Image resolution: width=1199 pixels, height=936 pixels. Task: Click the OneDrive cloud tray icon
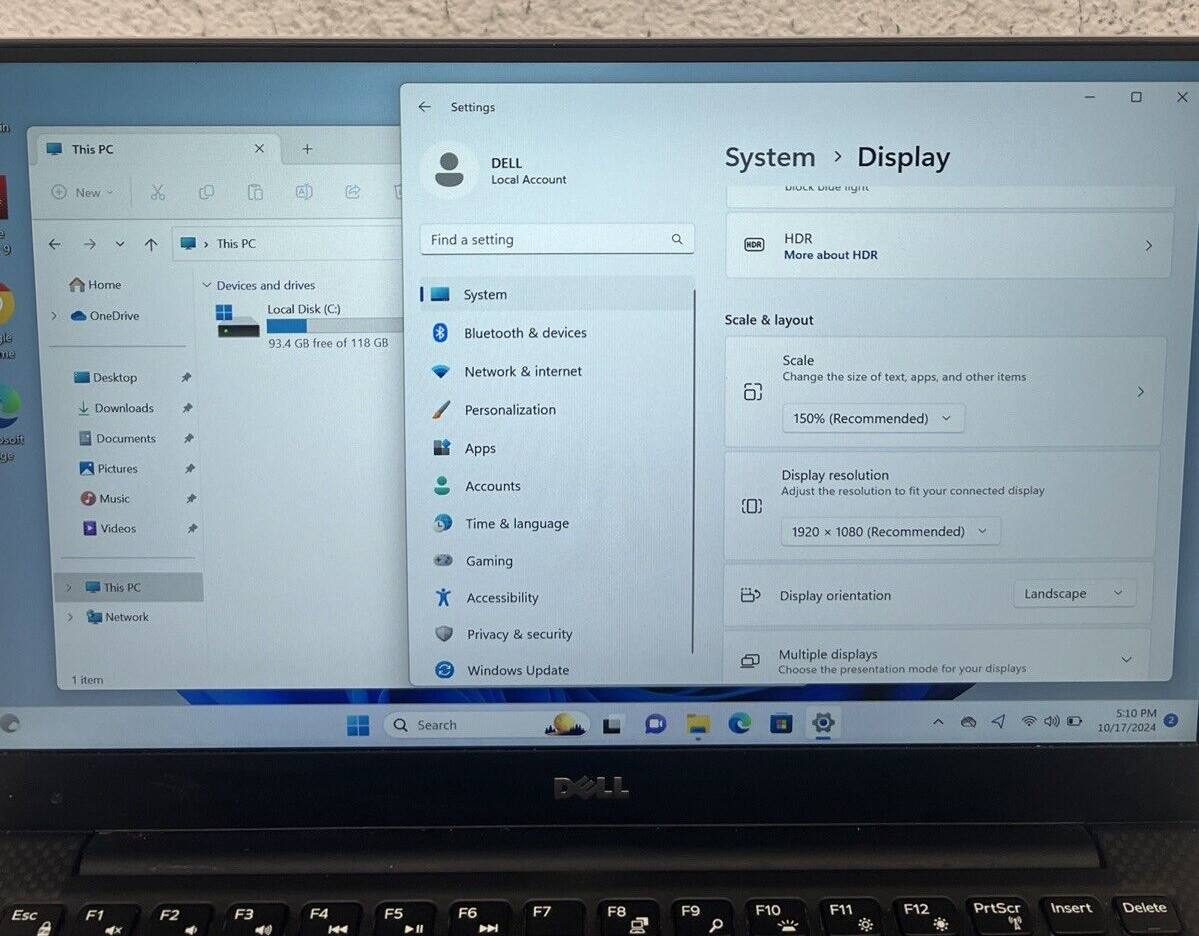[968, 722]
